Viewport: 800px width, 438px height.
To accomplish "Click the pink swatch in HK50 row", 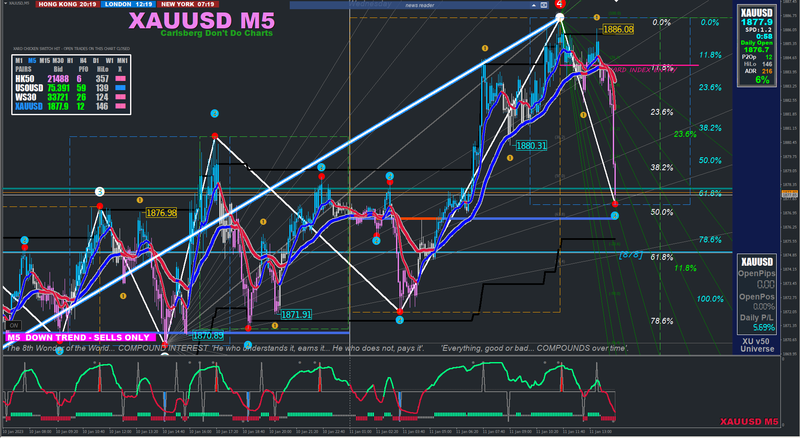I will coord(120,79).
